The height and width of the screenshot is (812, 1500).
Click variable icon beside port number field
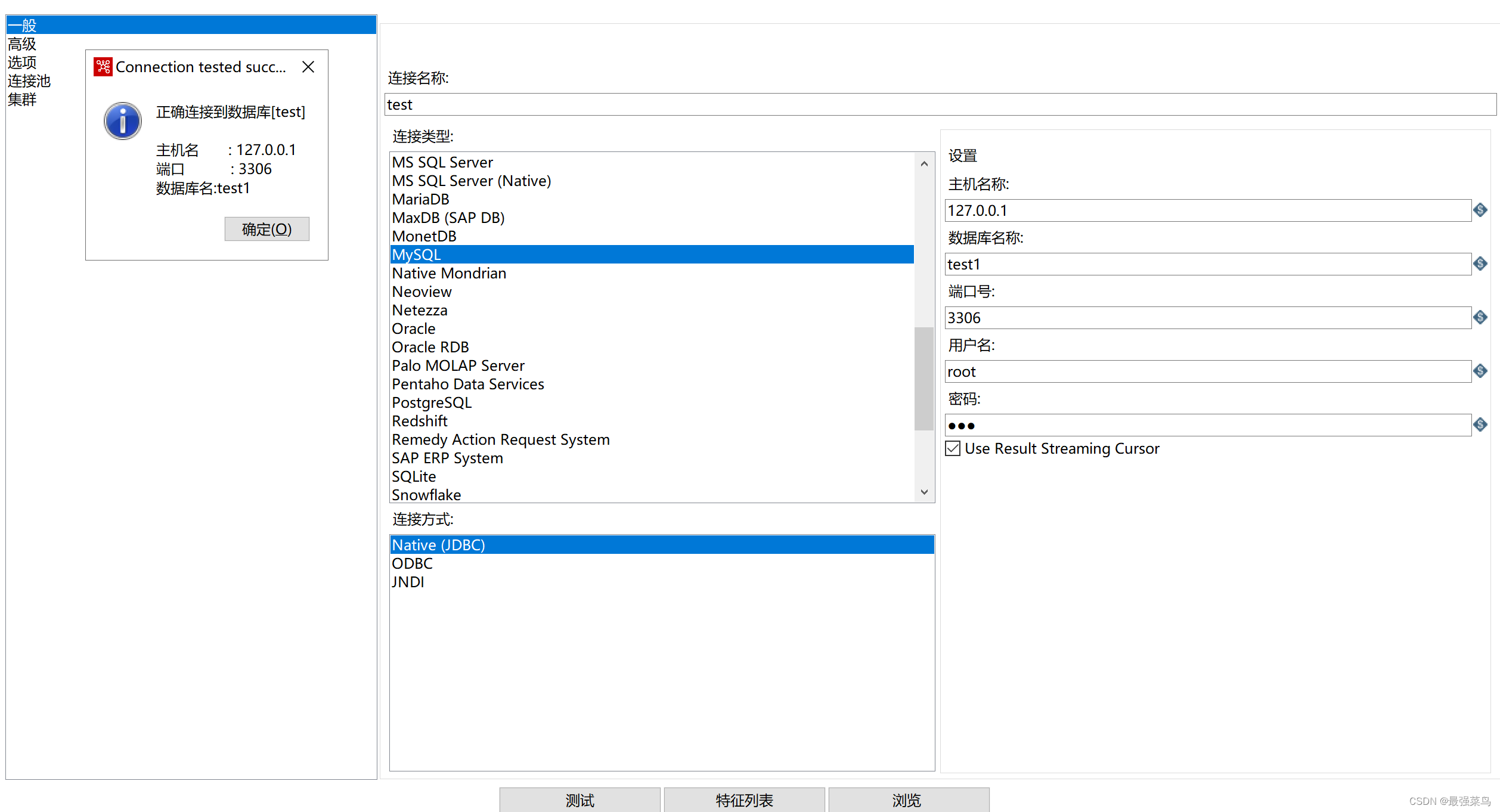click(x=1480, y=317)
